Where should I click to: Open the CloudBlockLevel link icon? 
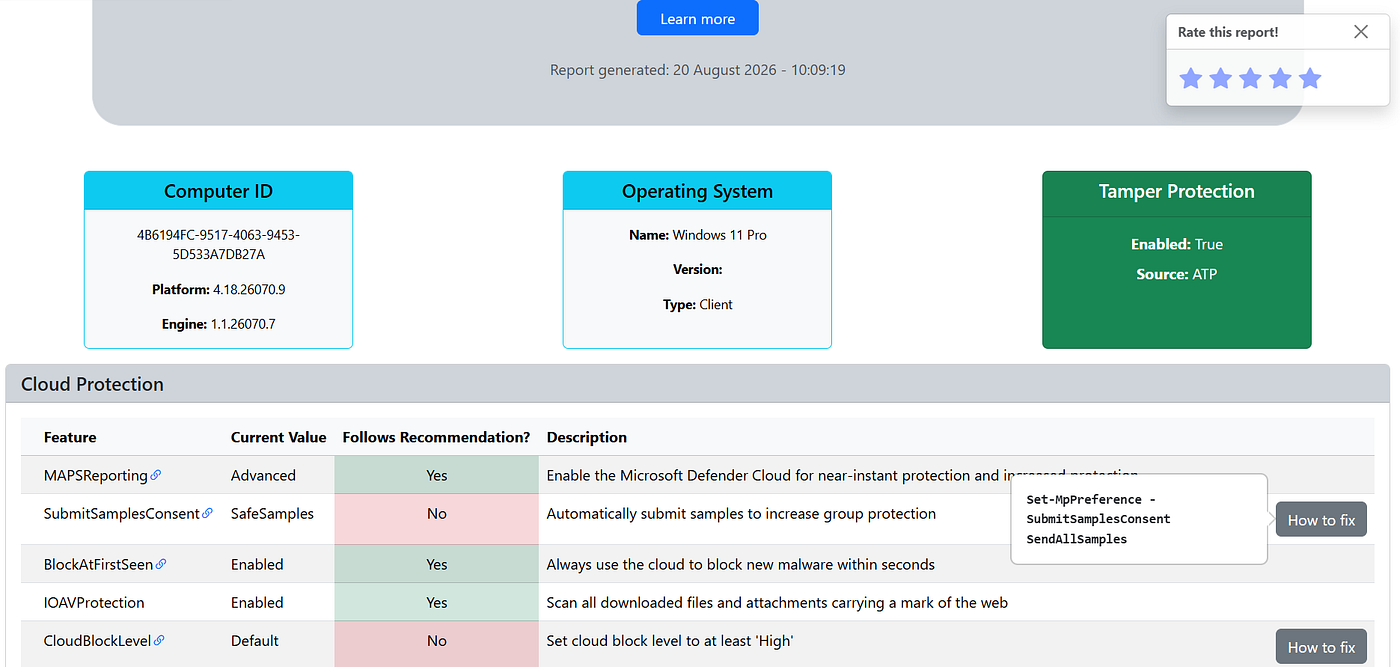pos(159,640)
